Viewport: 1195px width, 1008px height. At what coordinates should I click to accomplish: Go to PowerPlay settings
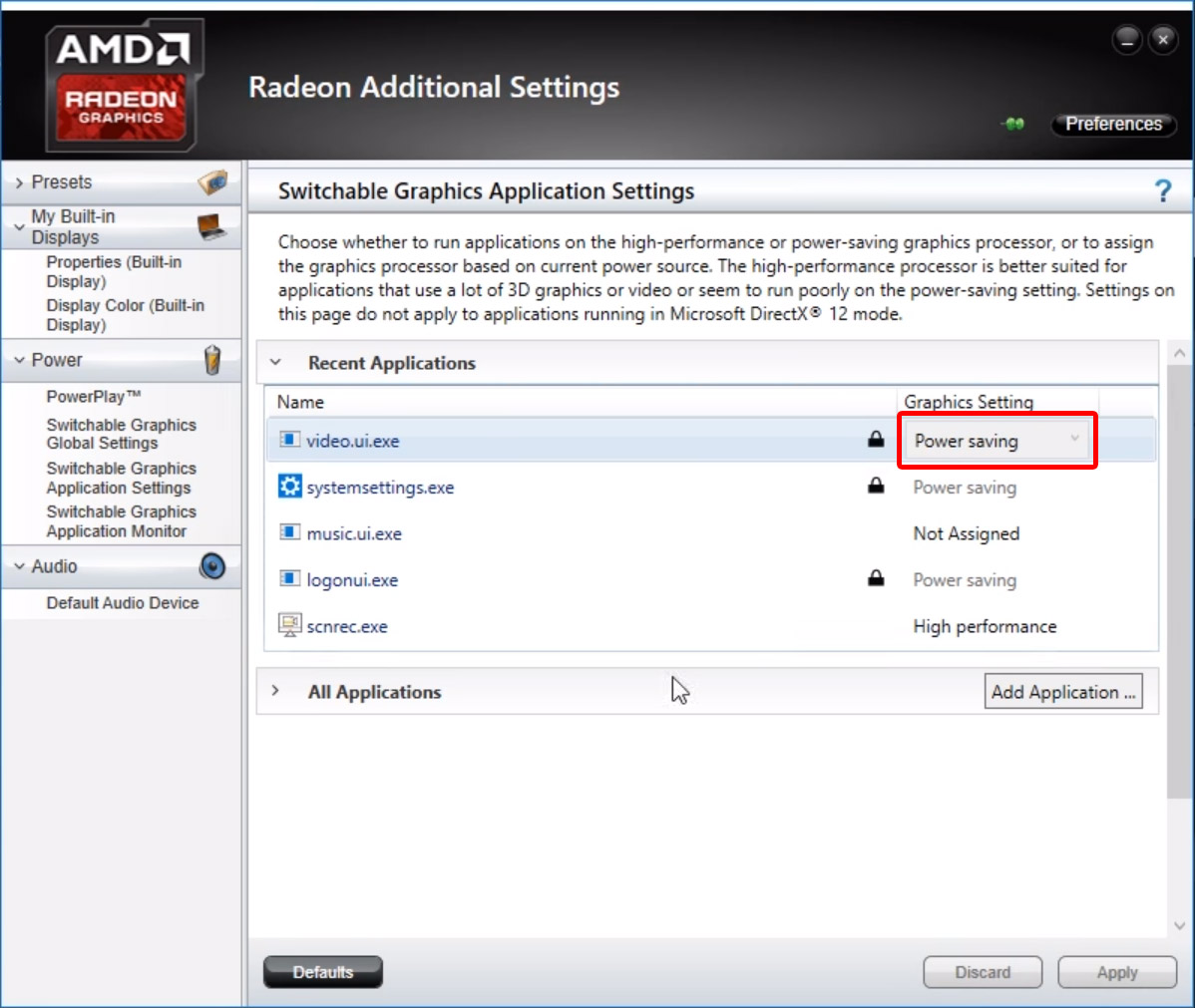point(94,396)
